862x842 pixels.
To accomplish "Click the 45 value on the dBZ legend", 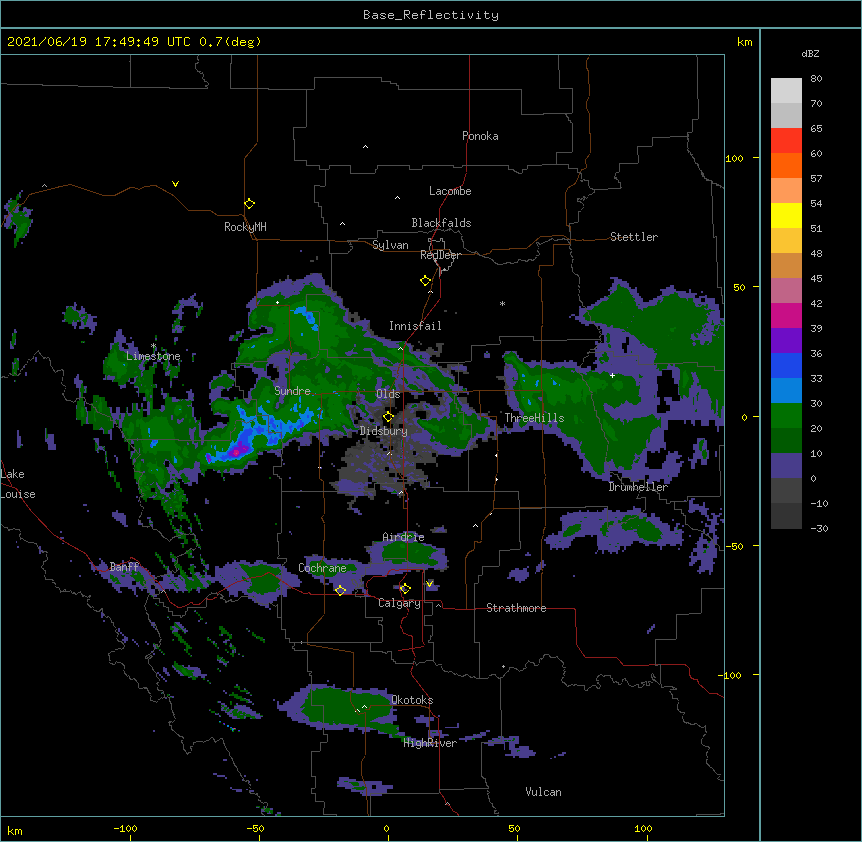I will (816, 279).
